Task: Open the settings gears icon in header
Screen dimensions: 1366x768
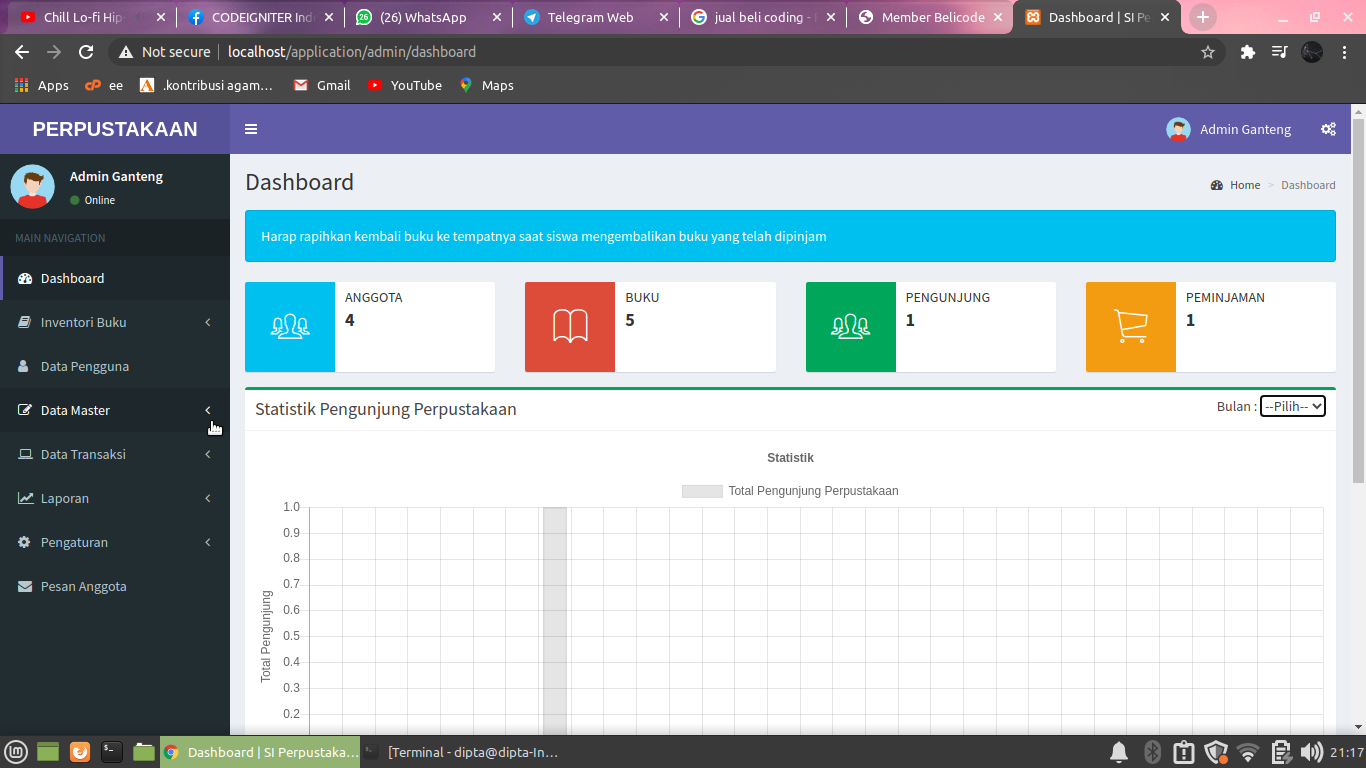Action: (x=1328, y=129)
